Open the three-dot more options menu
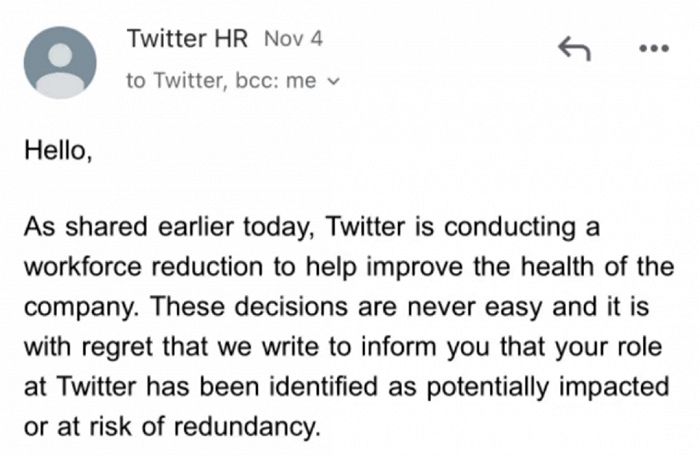The image size is (700, 456). [650, 47]
